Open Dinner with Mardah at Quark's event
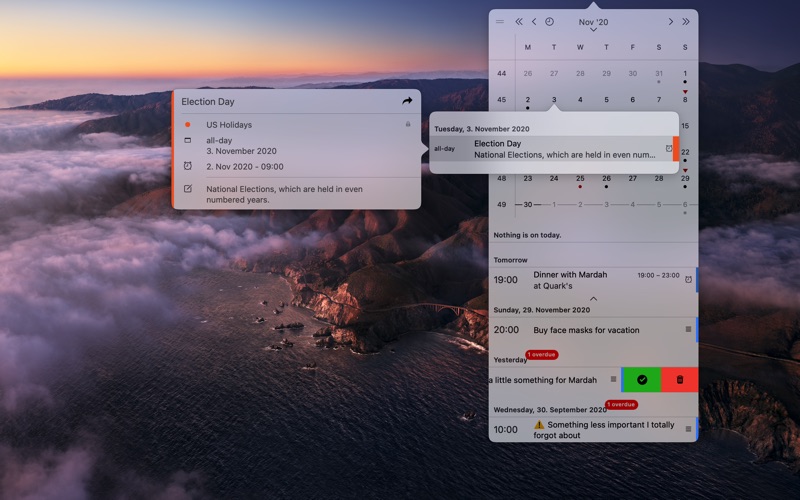800x500 pixels. point(593,280)
